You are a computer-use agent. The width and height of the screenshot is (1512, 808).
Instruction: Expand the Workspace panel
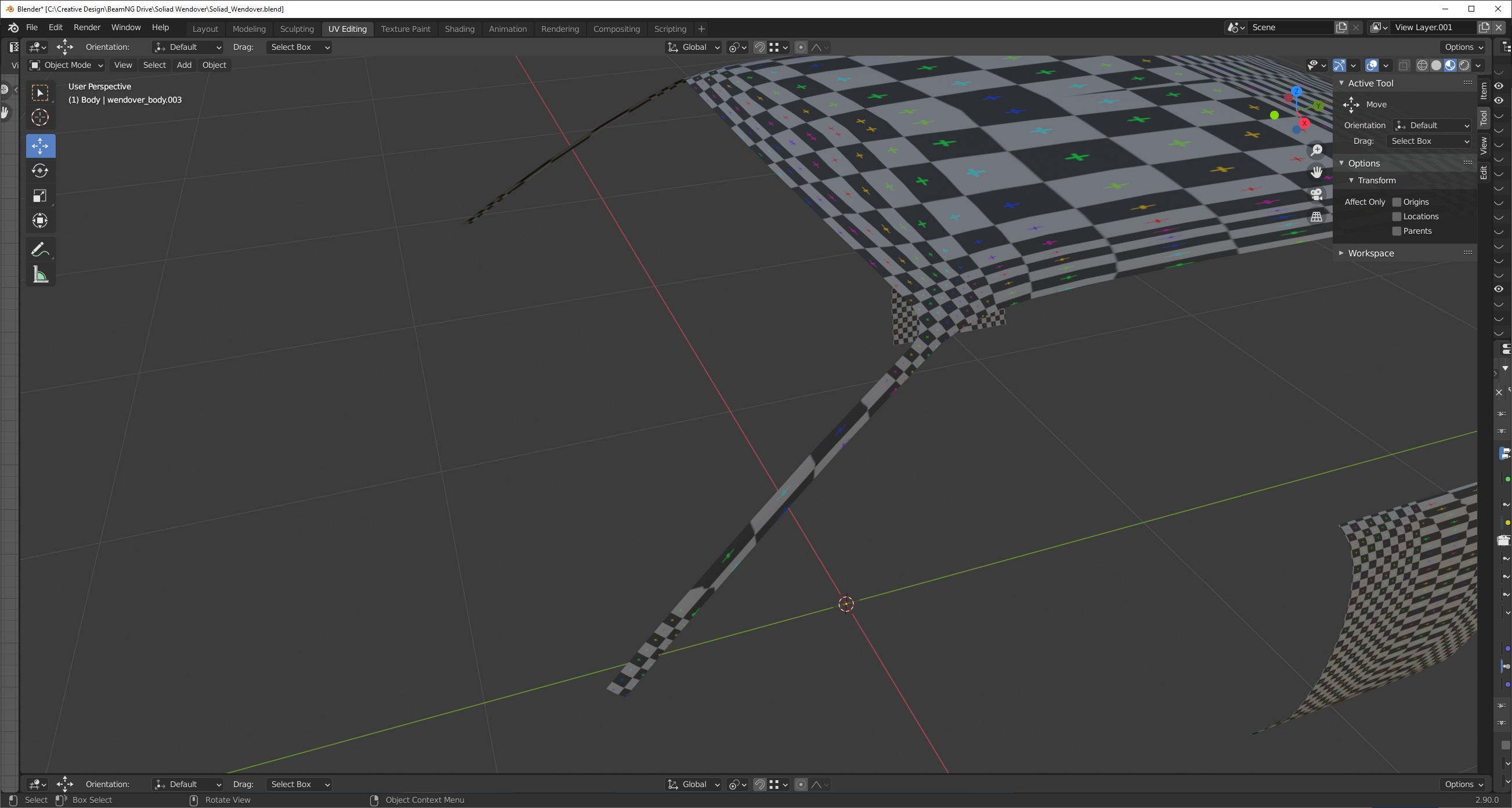click(1370, 253)
